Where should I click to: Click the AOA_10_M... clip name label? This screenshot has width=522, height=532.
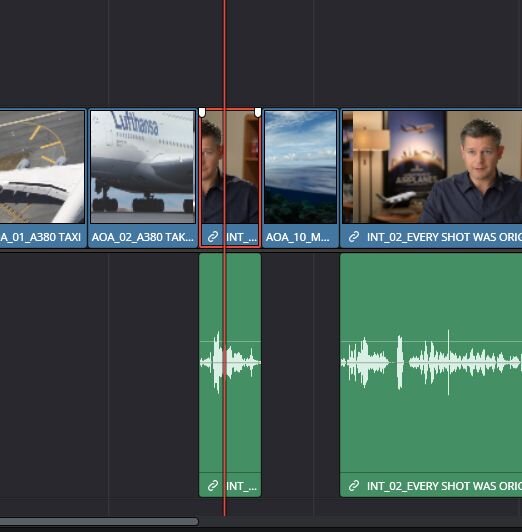coord(297,237)
